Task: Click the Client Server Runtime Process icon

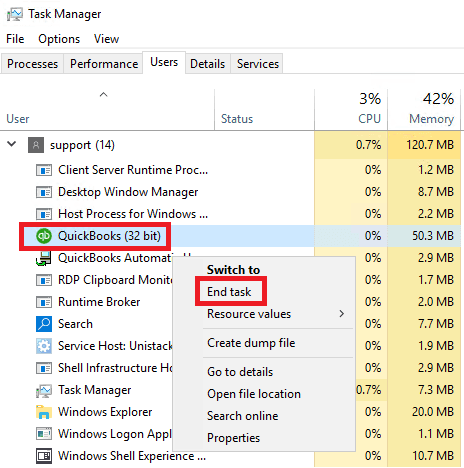Action: 44,170
